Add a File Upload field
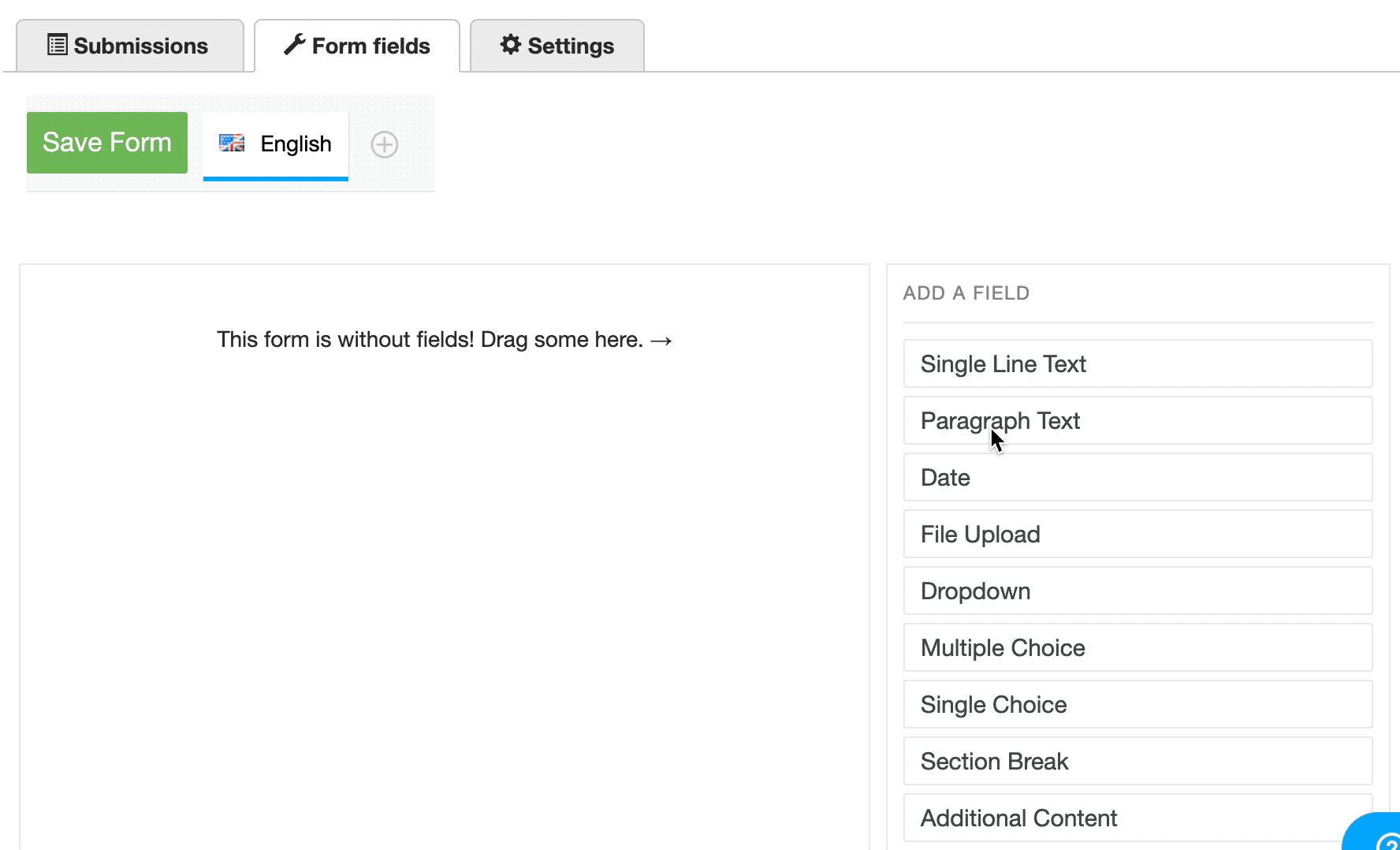 [1137, 534]
